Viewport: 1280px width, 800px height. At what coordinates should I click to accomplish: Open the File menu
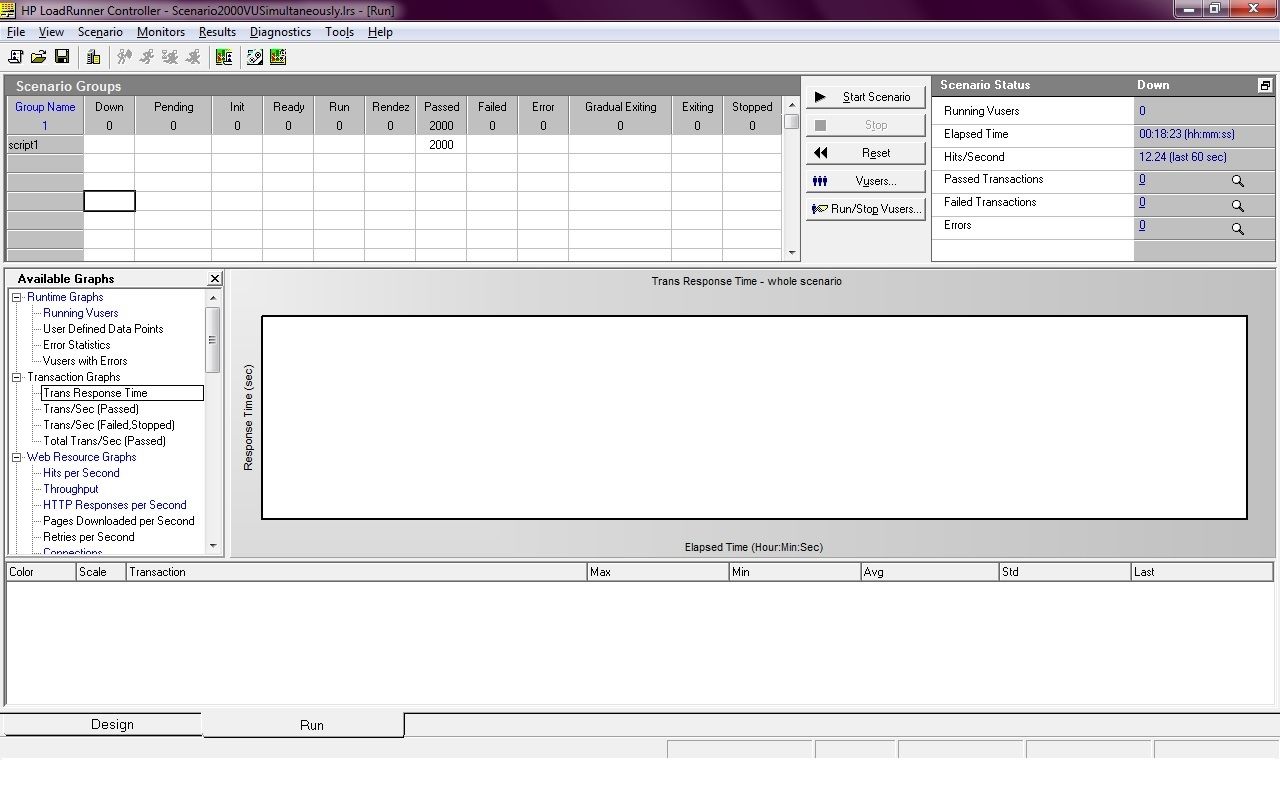coord(16,32)
